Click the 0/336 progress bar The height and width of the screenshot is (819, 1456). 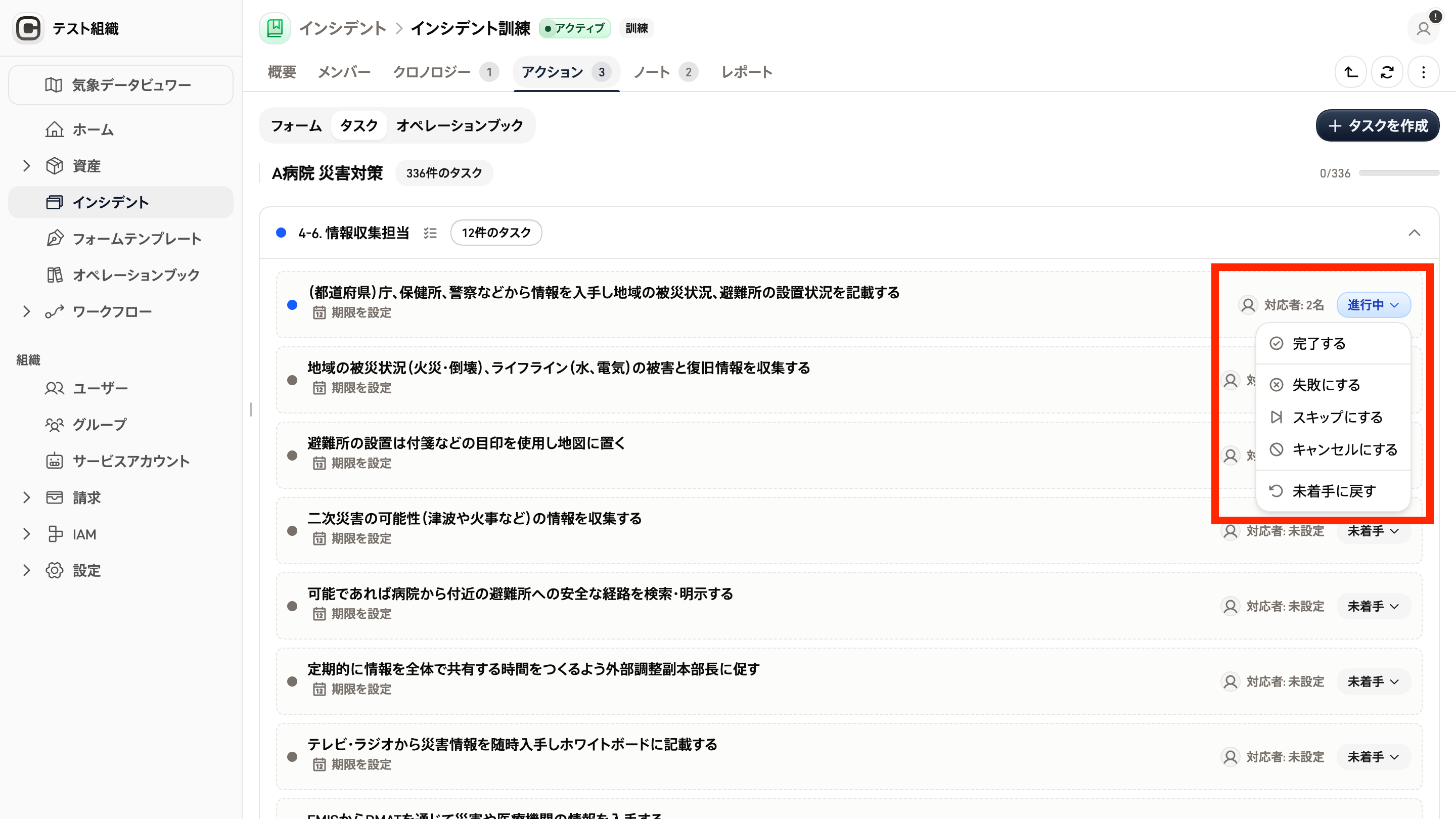pyautogui.click(x=1399, y=173)
